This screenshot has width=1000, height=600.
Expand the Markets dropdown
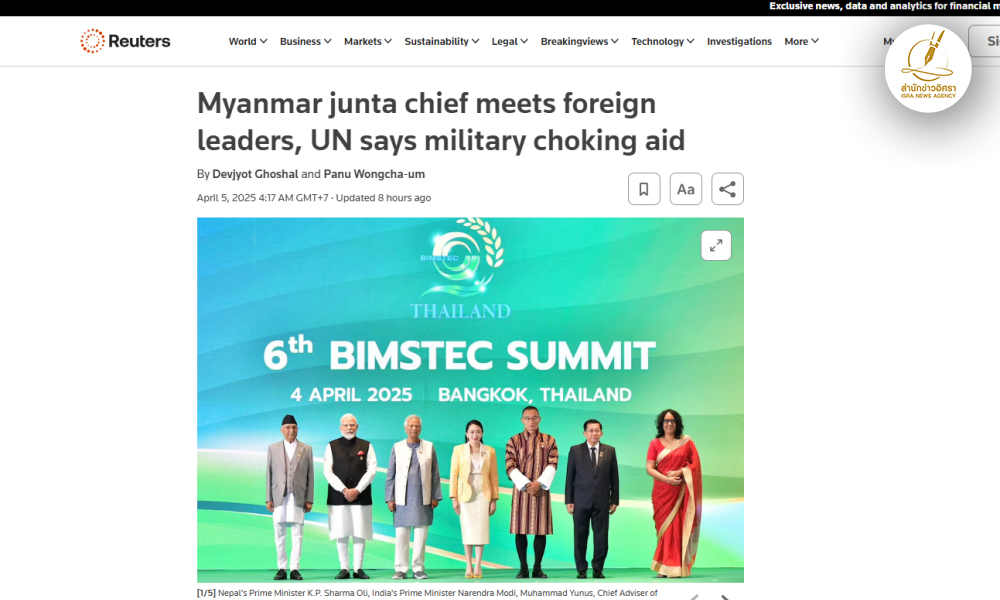pyautogui.click(x=367, y=41)
